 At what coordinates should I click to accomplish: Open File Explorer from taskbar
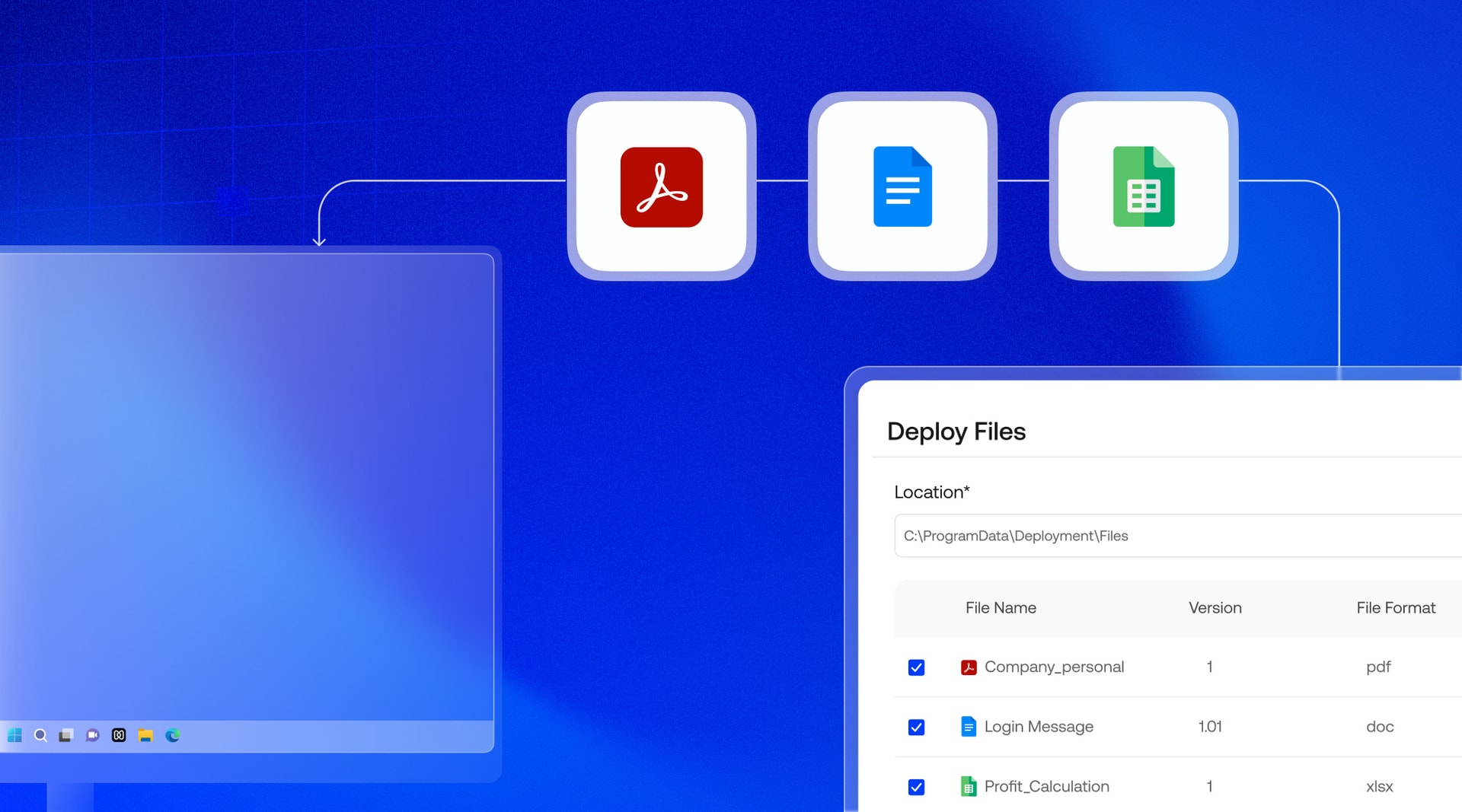145,735
